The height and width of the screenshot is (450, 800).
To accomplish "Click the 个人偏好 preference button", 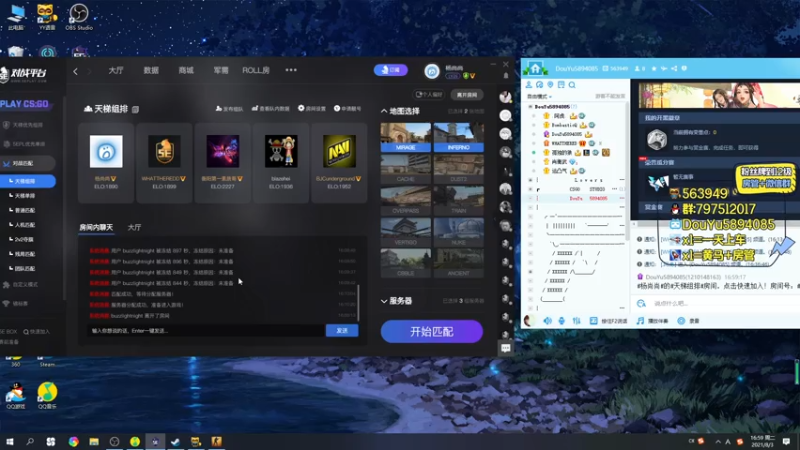I will point(429,95).
